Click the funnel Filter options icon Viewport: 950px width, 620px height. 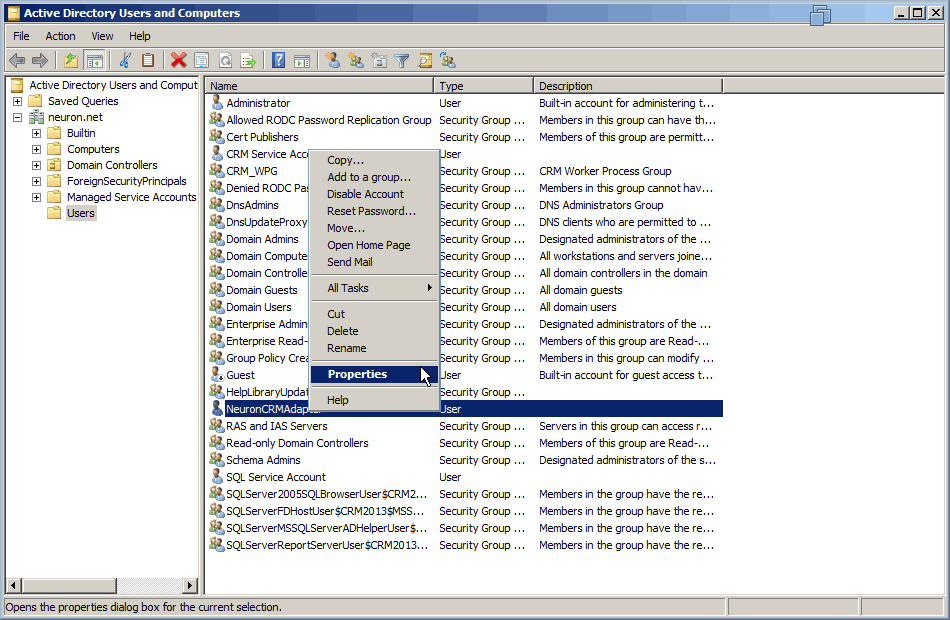[402, 61]
